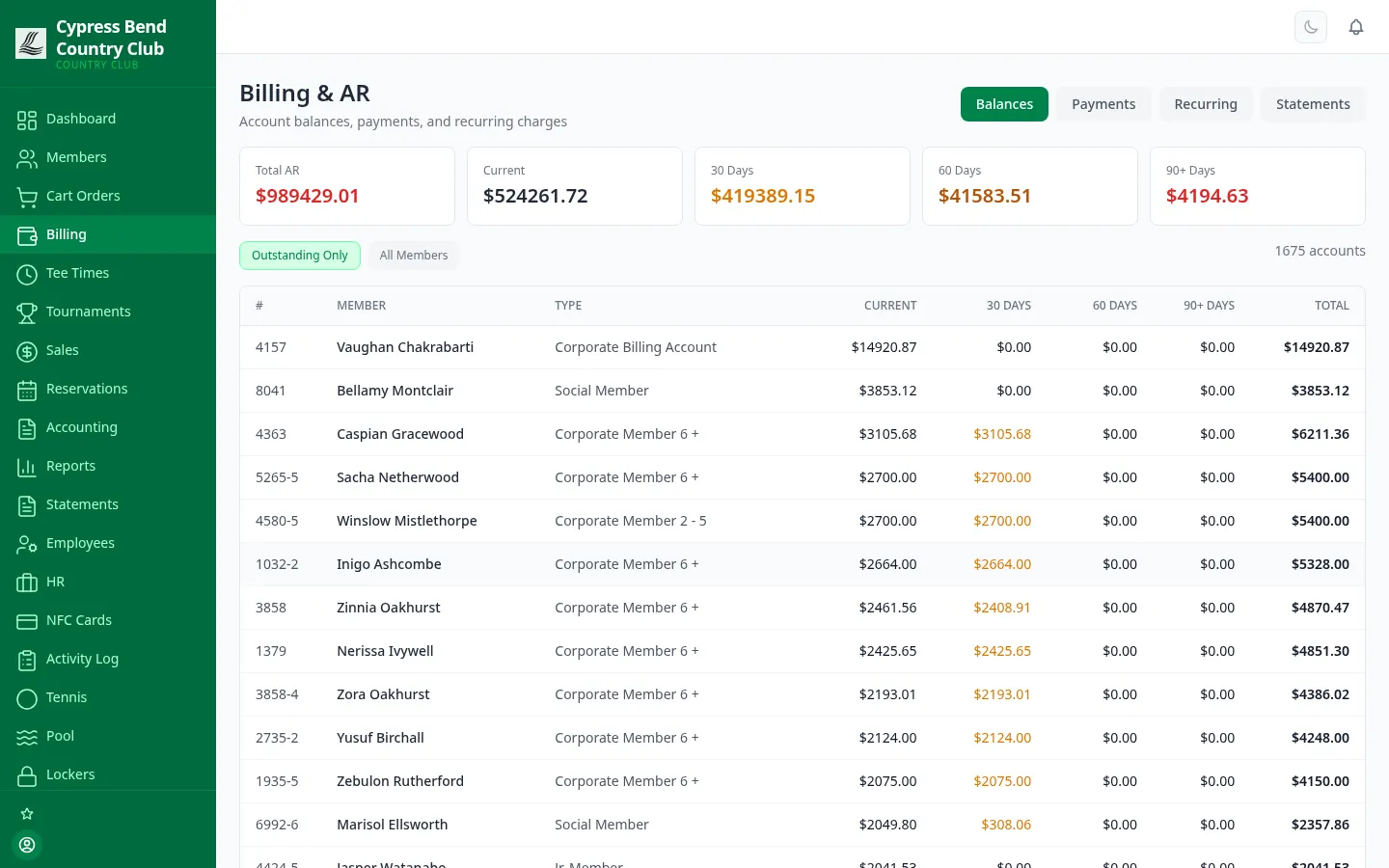
Task: Select Winslow Mistlethorpe's name
Action: coord(407,521)
